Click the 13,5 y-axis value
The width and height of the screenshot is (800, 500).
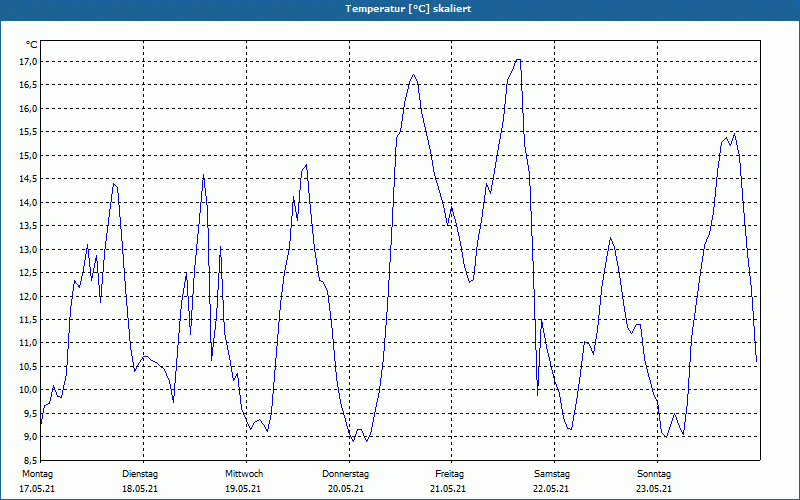(x=28, y=226)
